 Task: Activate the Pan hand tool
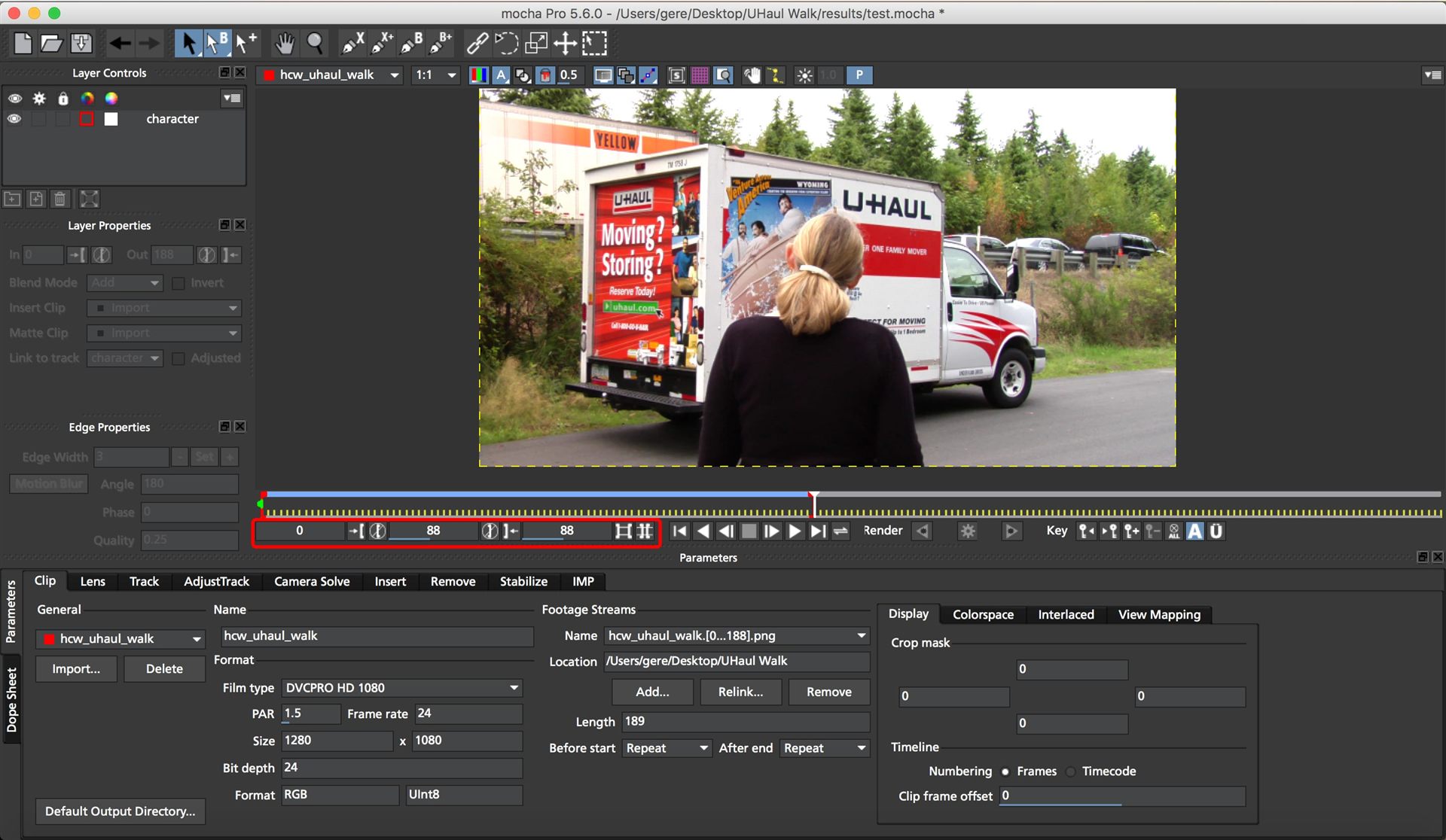[284, 44]
